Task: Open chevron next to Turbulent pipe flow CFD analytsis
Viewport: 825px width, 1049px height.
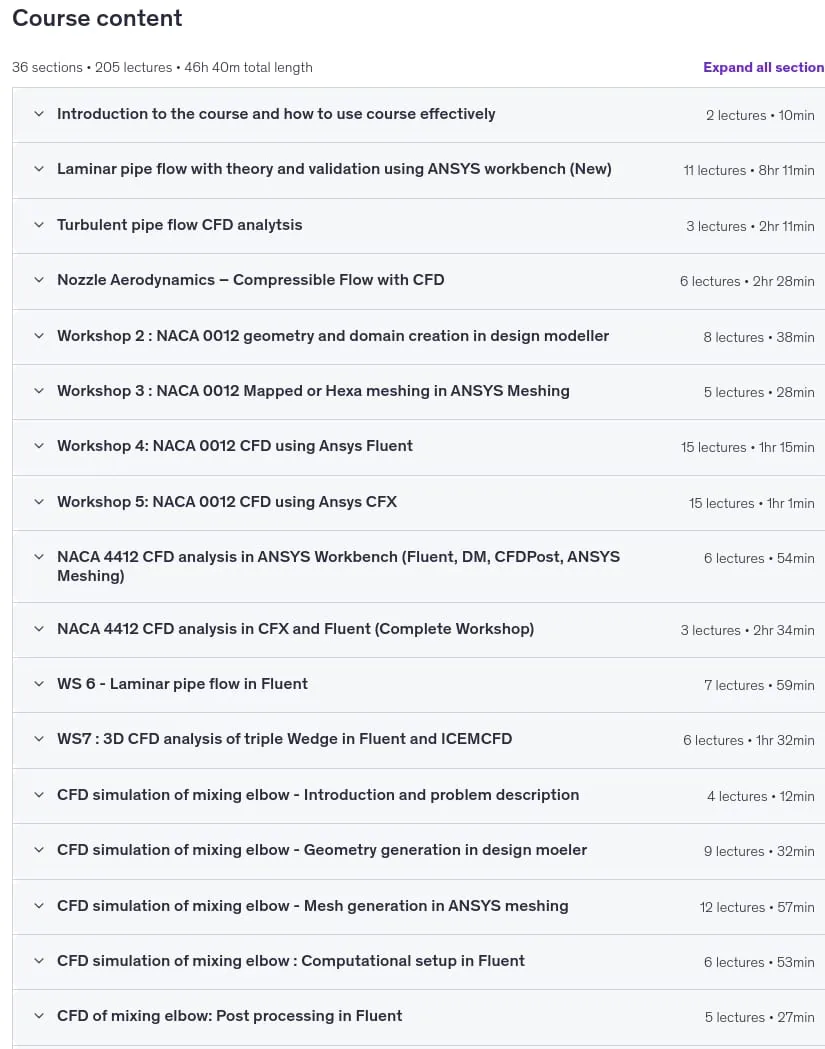Action: [39, 225]
